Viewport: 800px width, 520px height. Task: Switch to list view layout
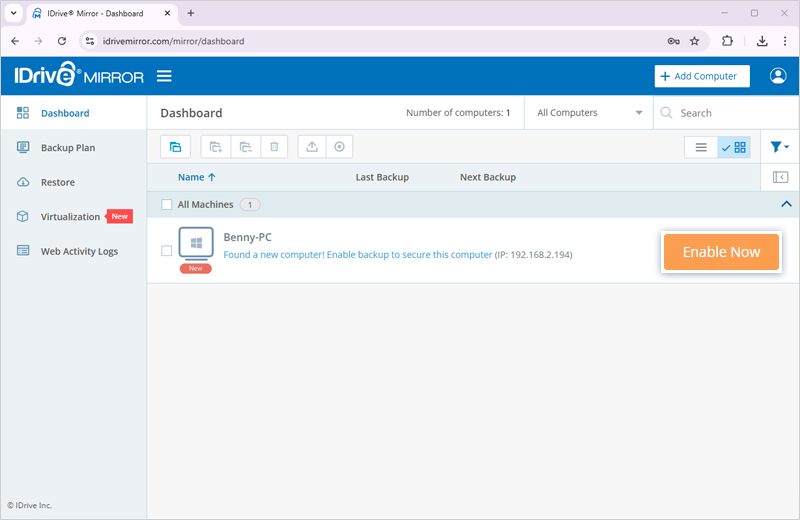pyautogui.click(x=701, y=147)
